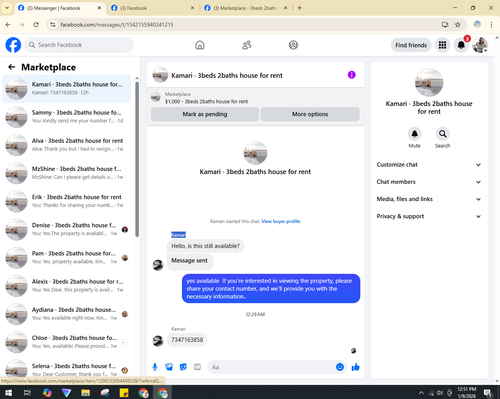Click the browser back arrow
Image resolution: width=500 pixels, height=399 pixels.
[8, 25]
